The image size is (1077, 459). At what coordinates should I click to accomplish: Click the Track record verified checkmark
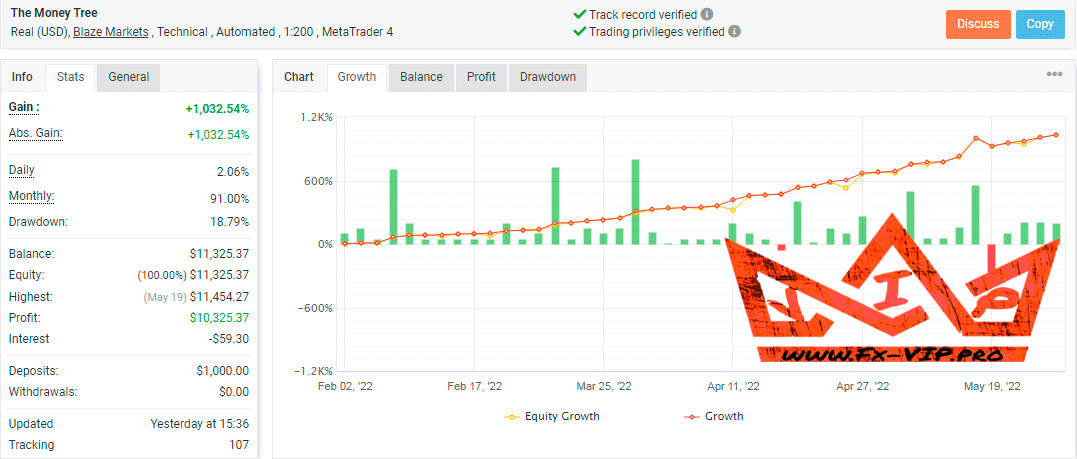(x=580, y=15)
